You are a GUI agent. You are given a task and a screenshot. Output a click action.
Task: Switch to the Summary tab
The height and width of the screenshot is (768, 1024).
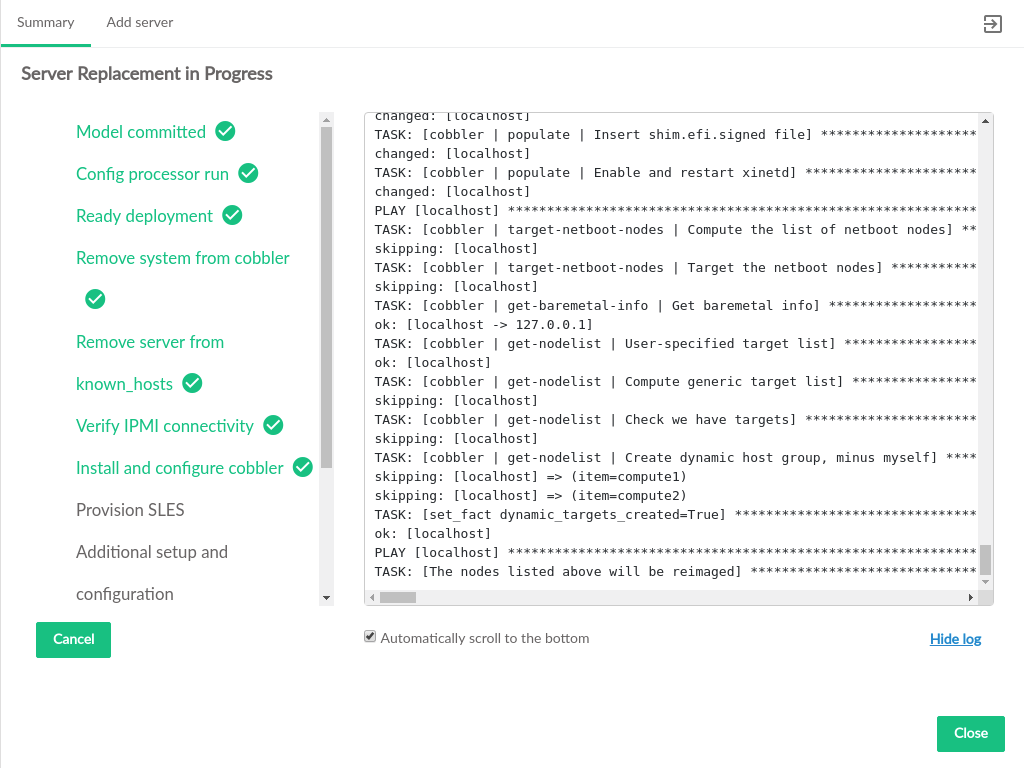coord(46,22)
